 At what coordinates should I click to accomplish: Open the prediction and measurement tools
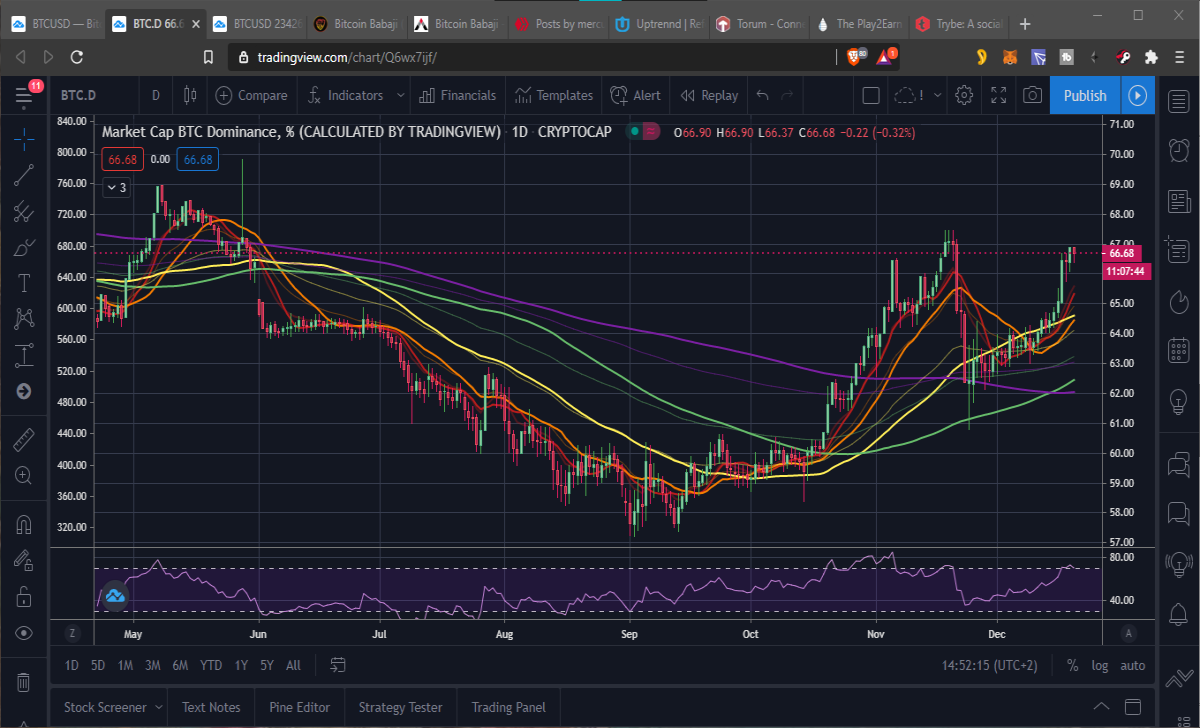click(x=24, y=355)
